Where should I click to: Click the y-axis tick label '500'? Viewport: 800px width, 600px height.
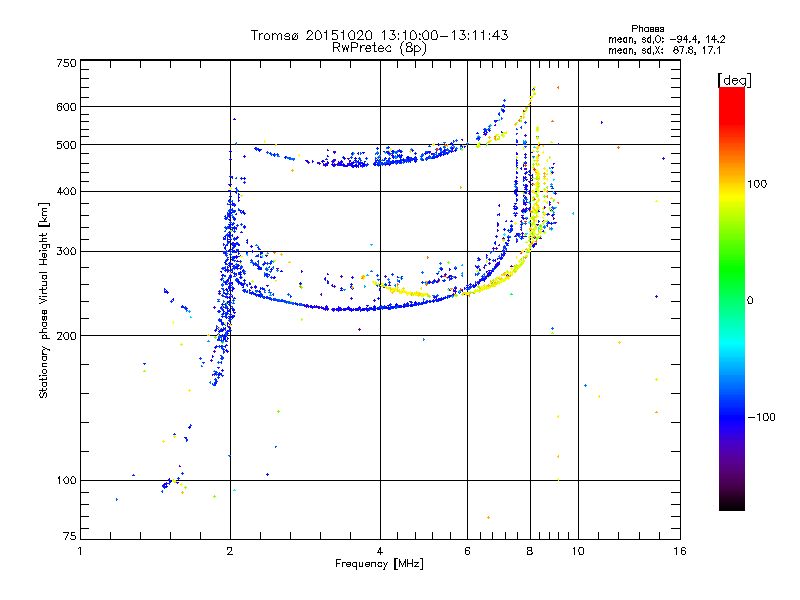click(67, 145)
